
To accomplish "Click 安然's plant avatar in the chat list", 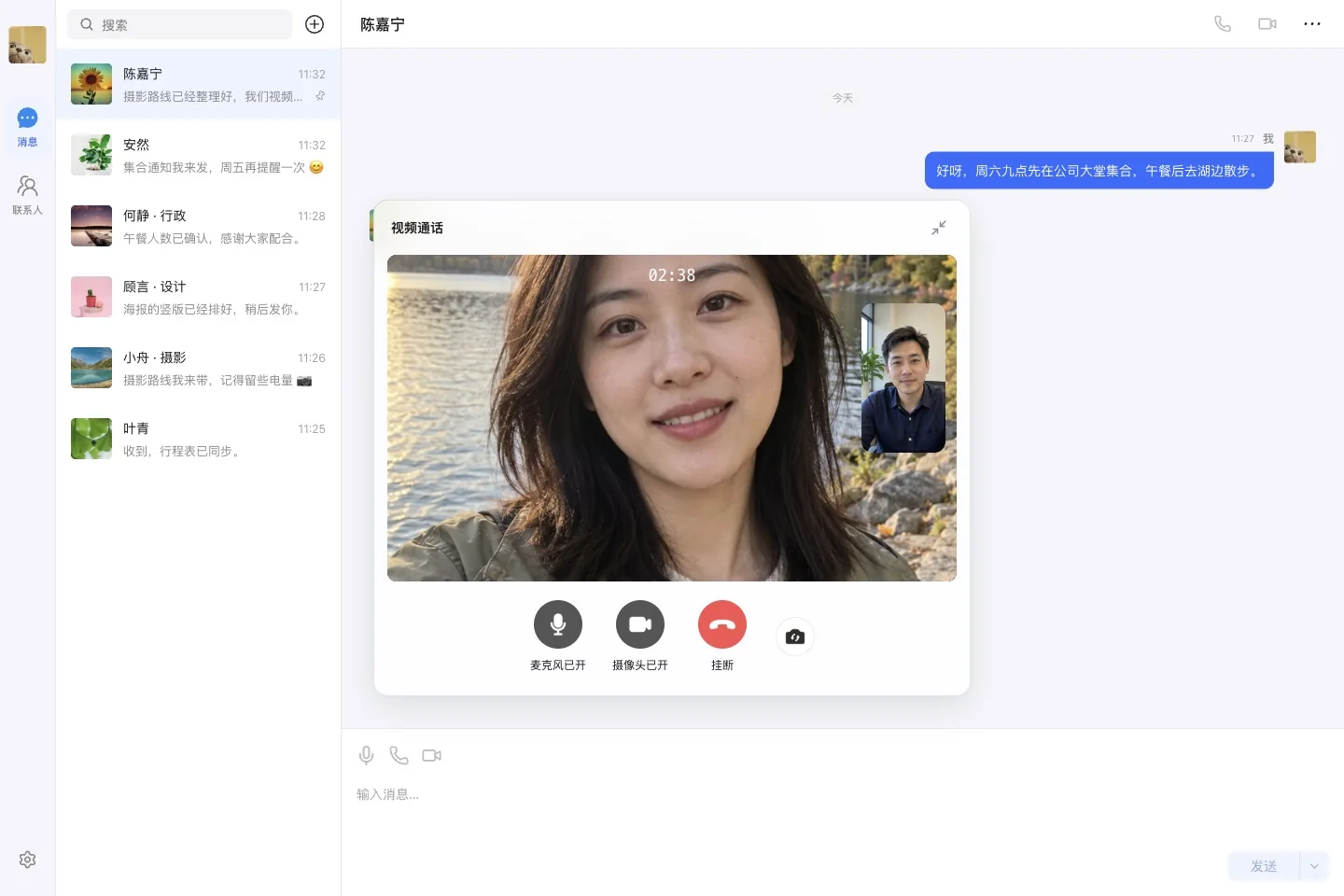I will 91,155.
